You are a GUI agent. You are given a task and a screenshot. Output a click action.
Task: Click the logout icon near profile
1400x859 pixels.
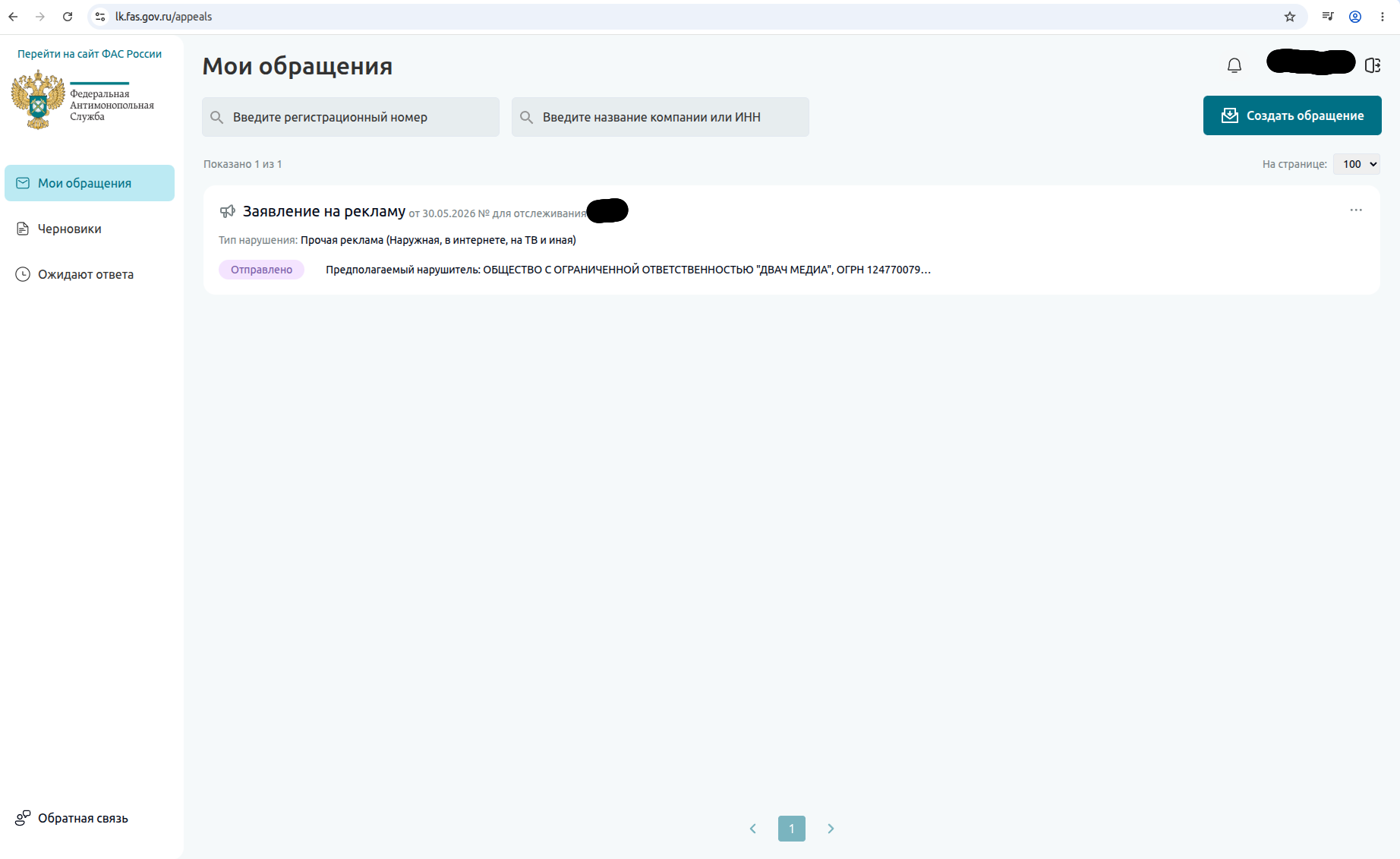coord(1373,65)
